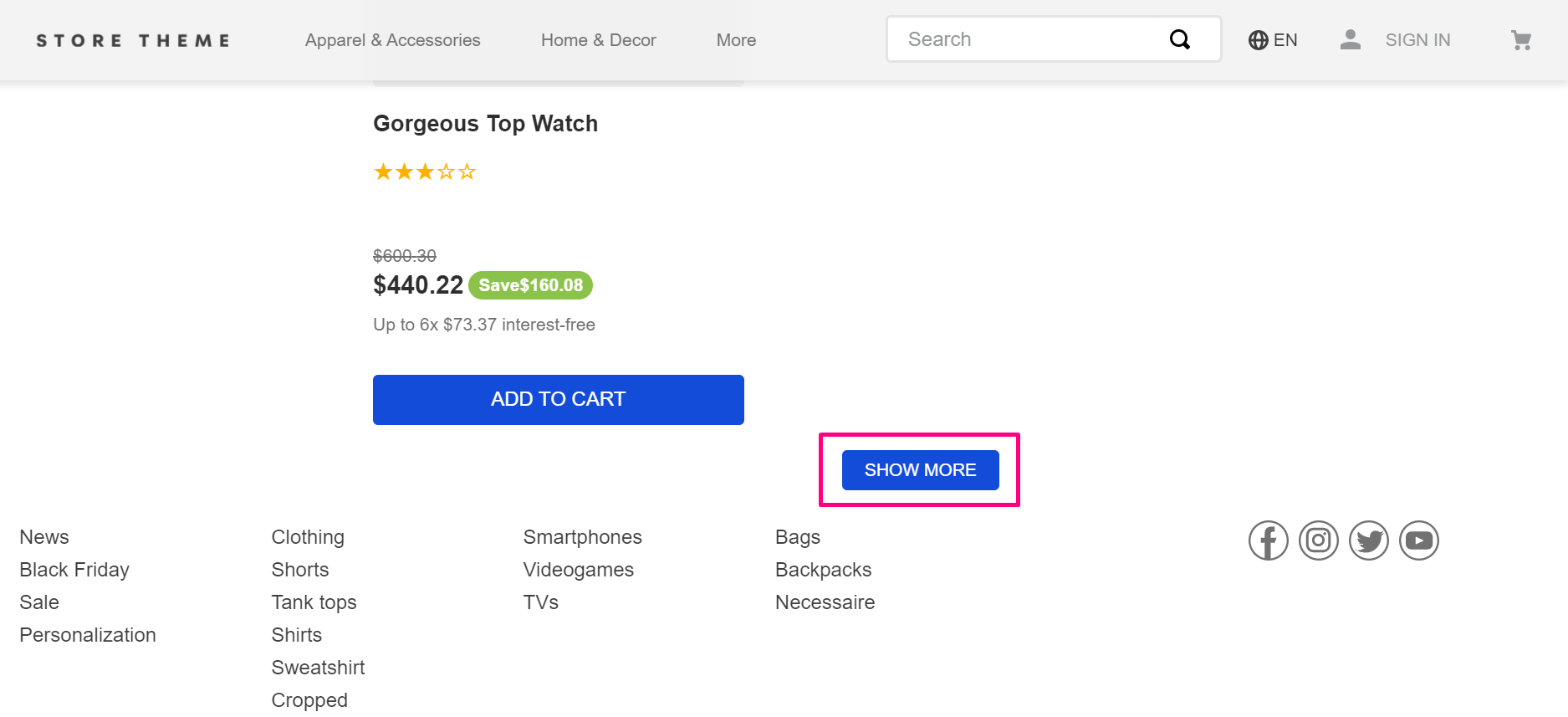Click the Sign In link
This screenshot has width=1568, height=717.
[1417, 40]
